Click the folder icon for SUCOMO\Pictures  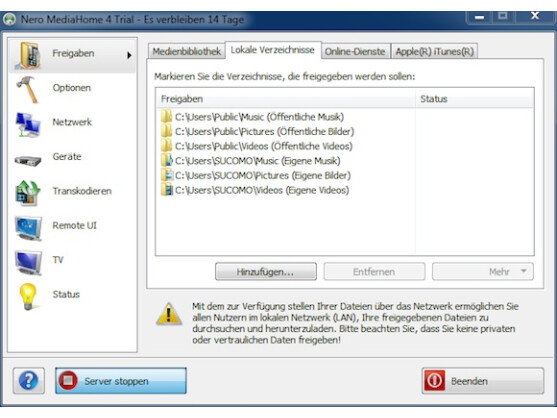(166, 175)
